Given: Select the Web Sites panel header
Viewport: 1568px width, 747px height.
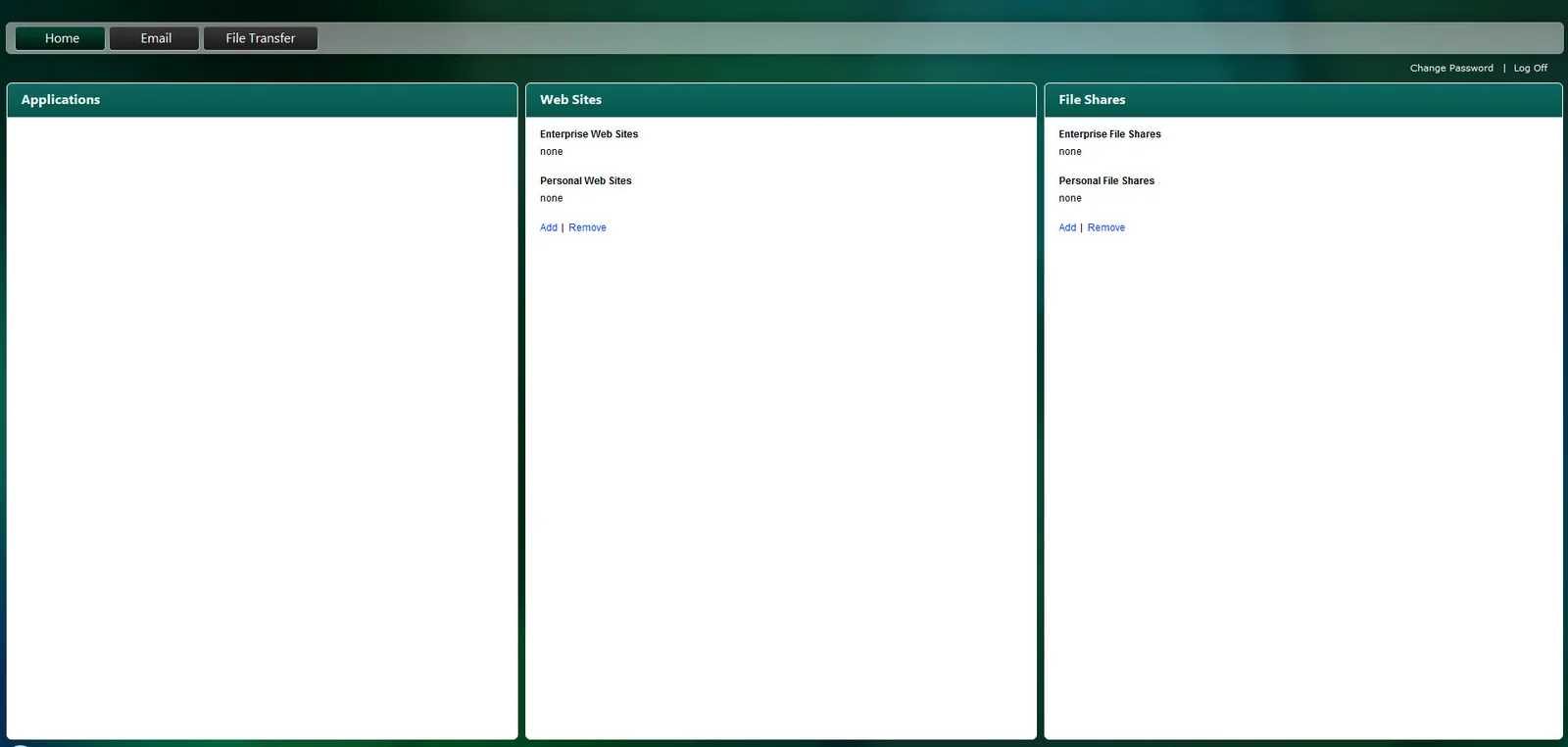Looking at the screenshot, I should pyautogui.click(x=781, y=100).
